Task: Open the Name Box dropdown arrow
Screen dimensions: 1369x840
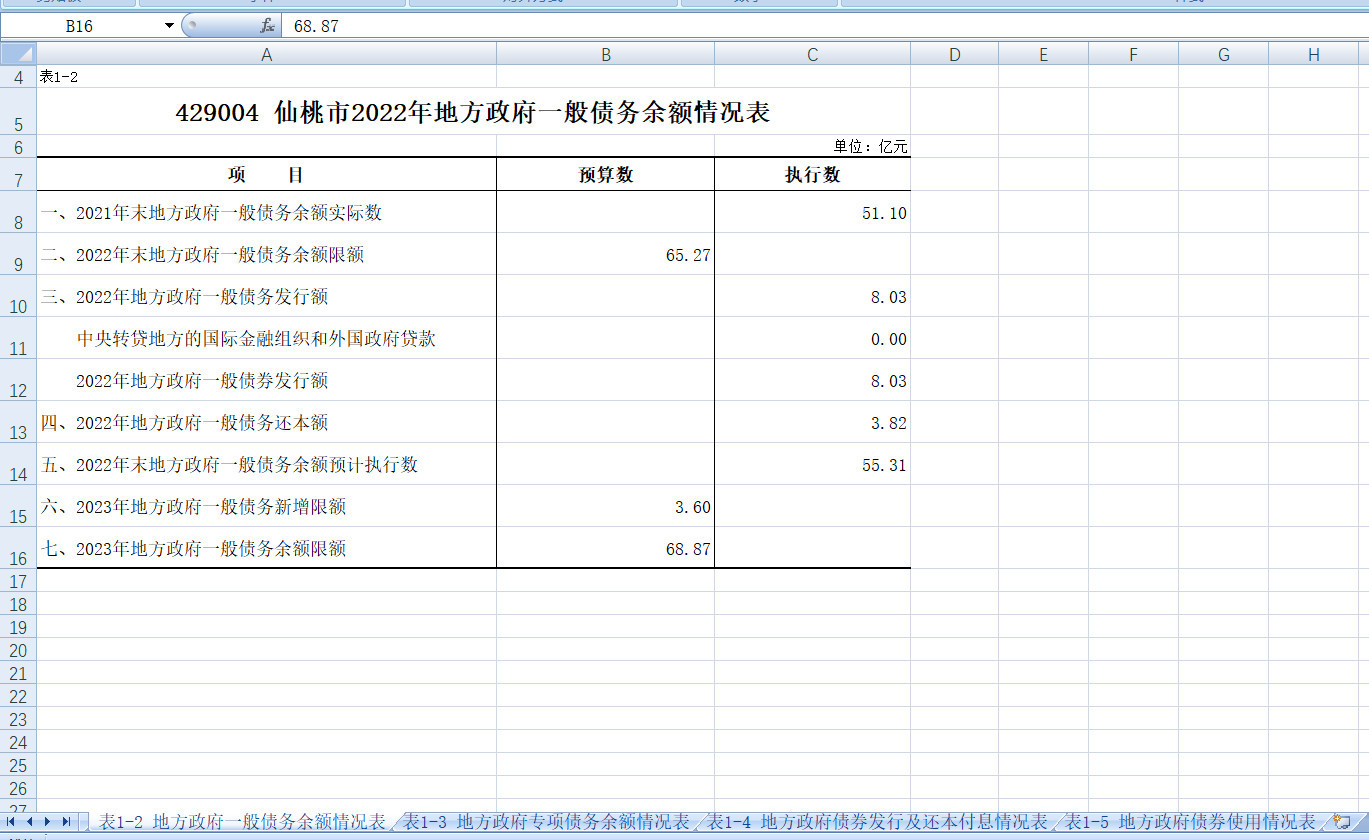Action: [x=169, y=26]
